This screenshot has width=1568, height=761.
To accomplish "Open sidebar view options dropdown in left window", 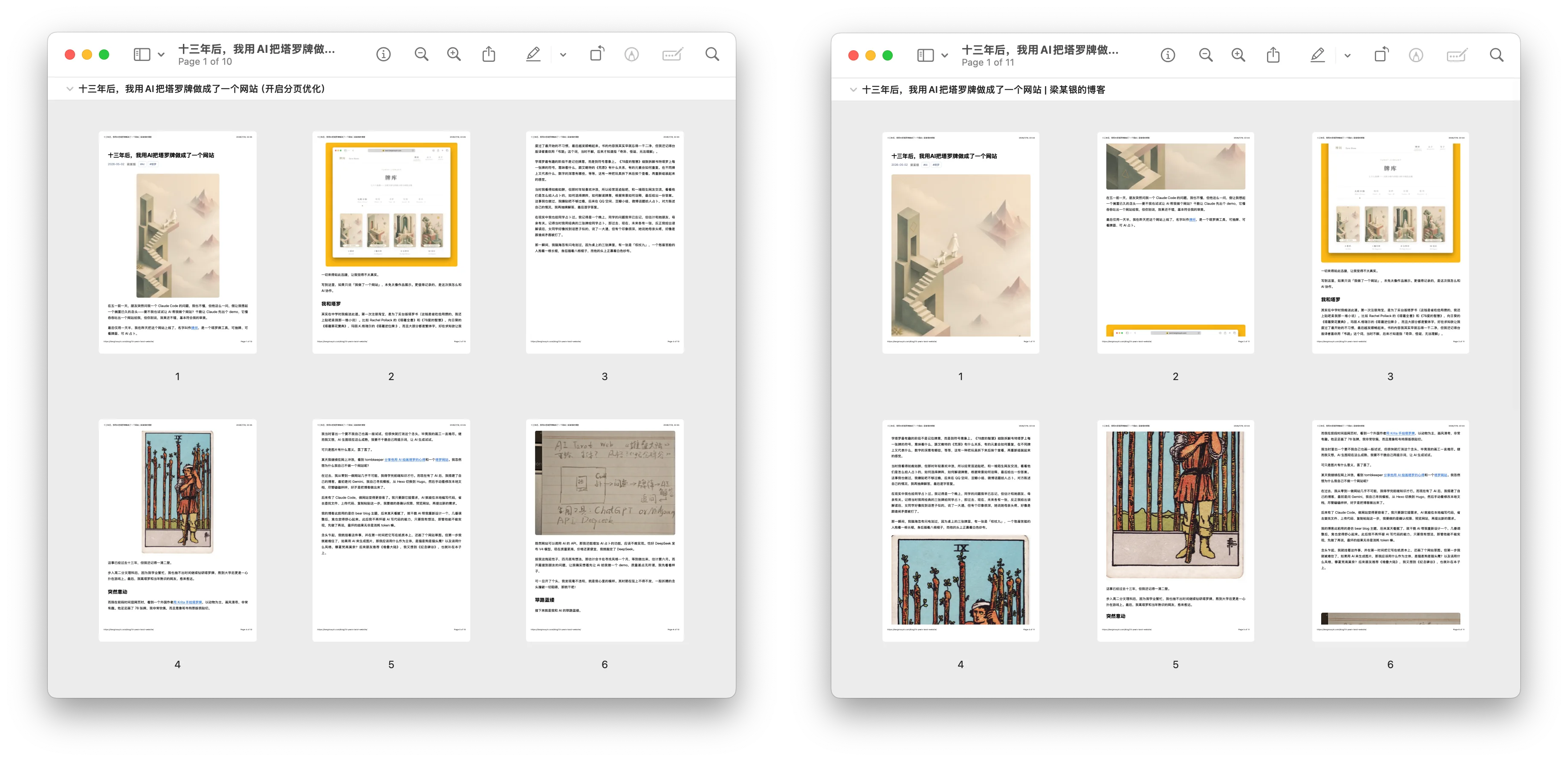I will (161, 55).
